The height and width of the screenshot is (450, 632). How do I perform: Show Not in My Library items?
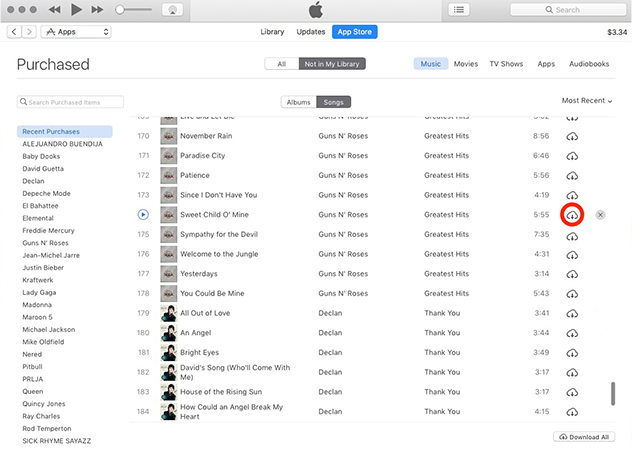coord(332,64)
